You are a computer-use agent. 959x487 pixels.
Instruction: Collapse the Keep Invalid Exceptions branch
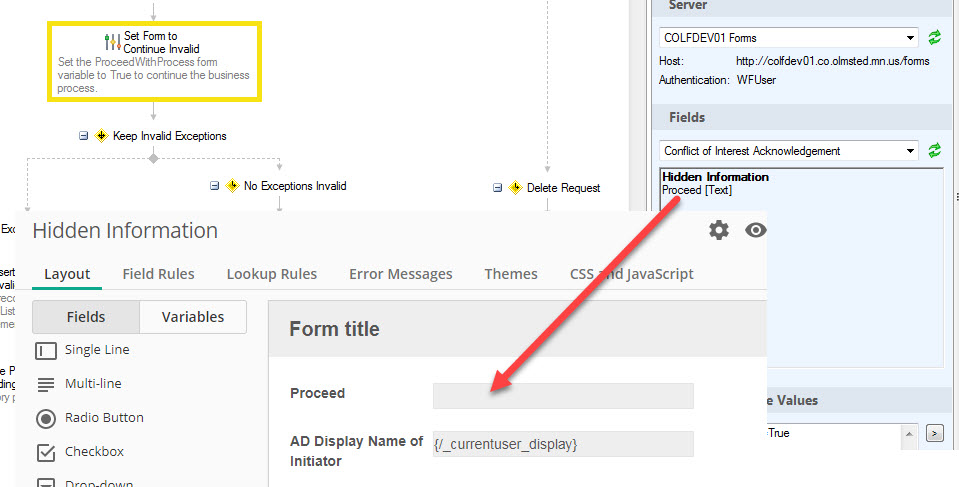tap(84, 136)
